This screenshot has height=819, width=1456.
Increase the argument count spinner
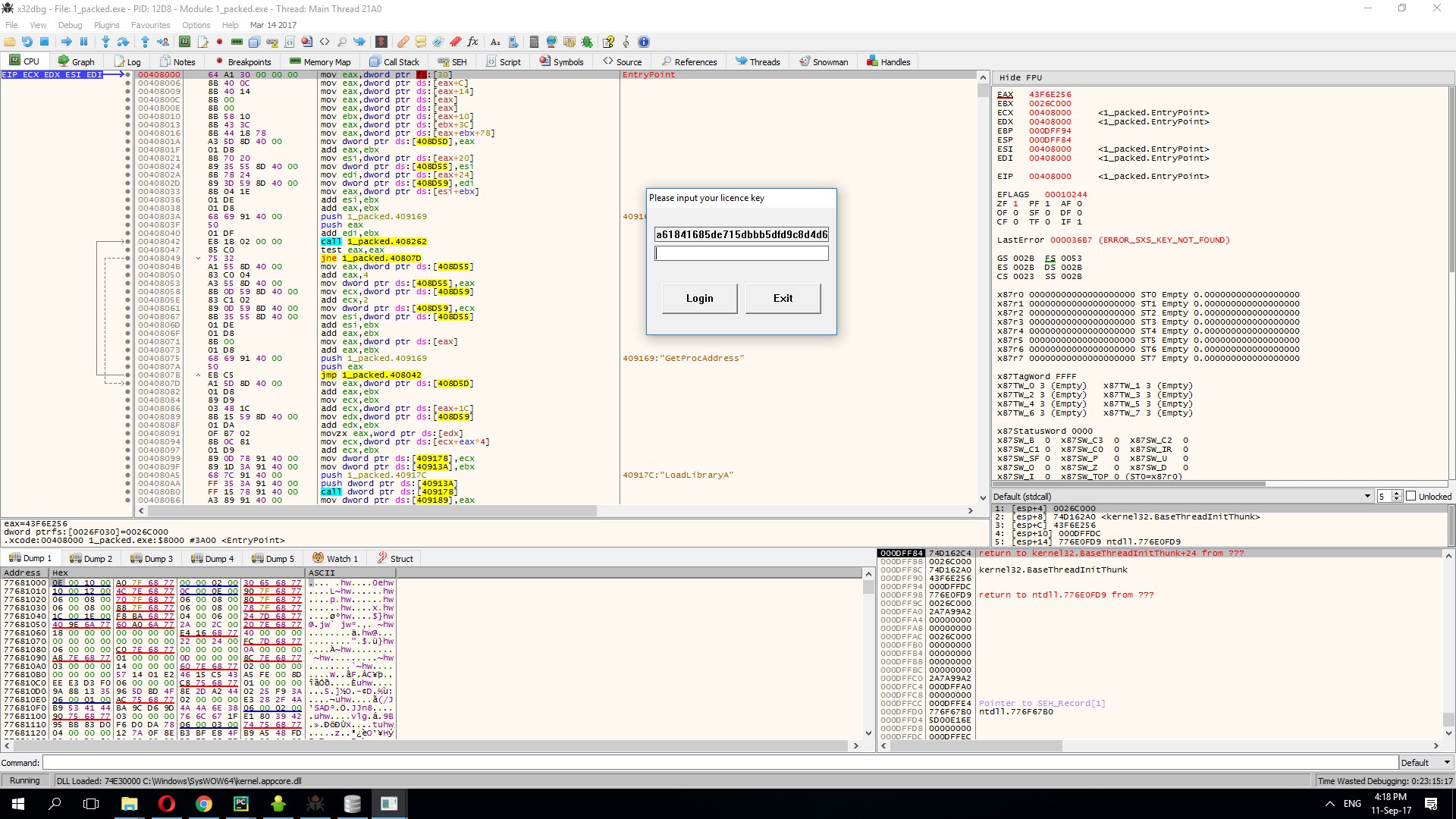click(x=1397, y=494)
